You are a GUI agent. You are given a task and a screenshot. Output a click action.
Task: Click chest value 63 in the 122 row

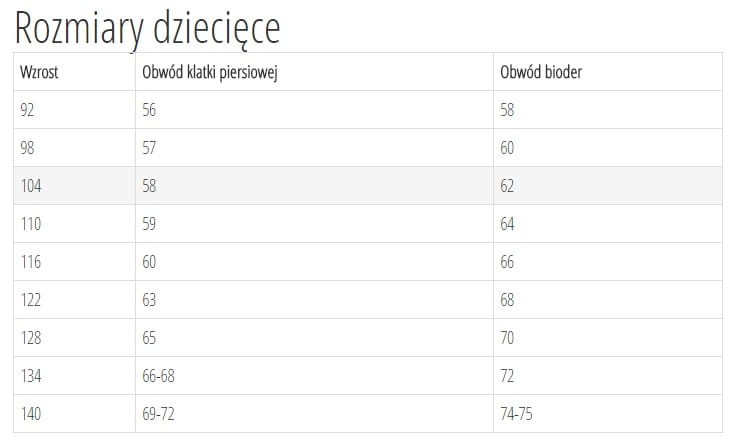tap(149, 300)
